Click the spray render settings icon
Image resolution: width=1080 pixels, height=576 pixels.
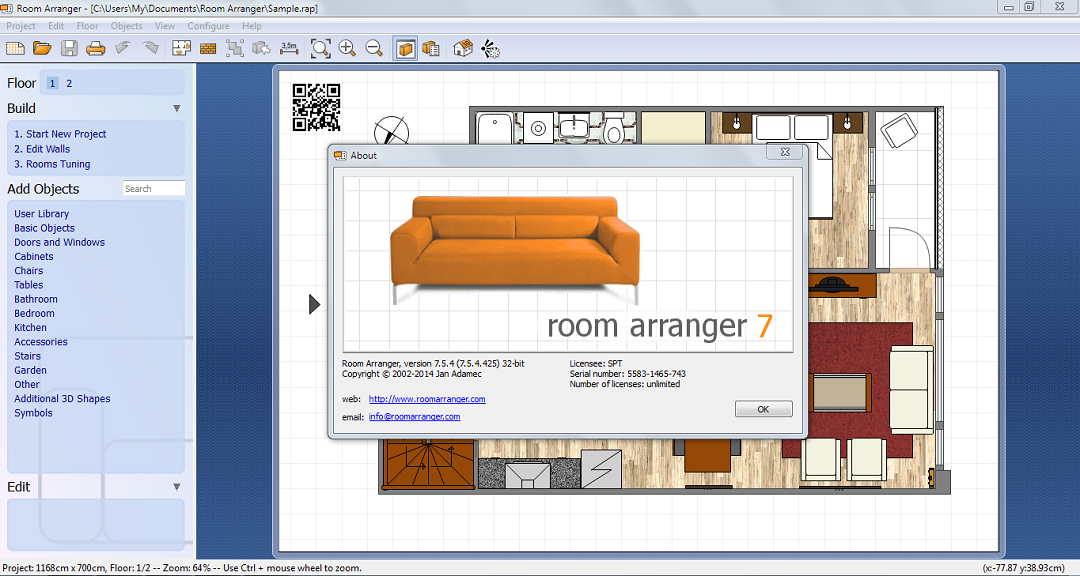click(490, 48)
